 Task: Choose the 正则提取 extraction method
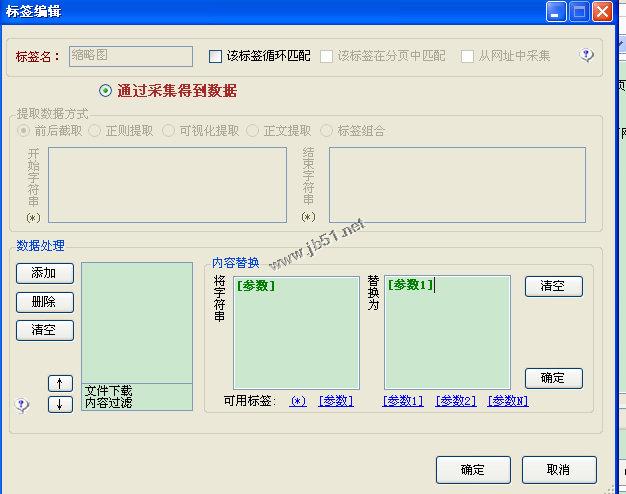[x=95, y=131]
